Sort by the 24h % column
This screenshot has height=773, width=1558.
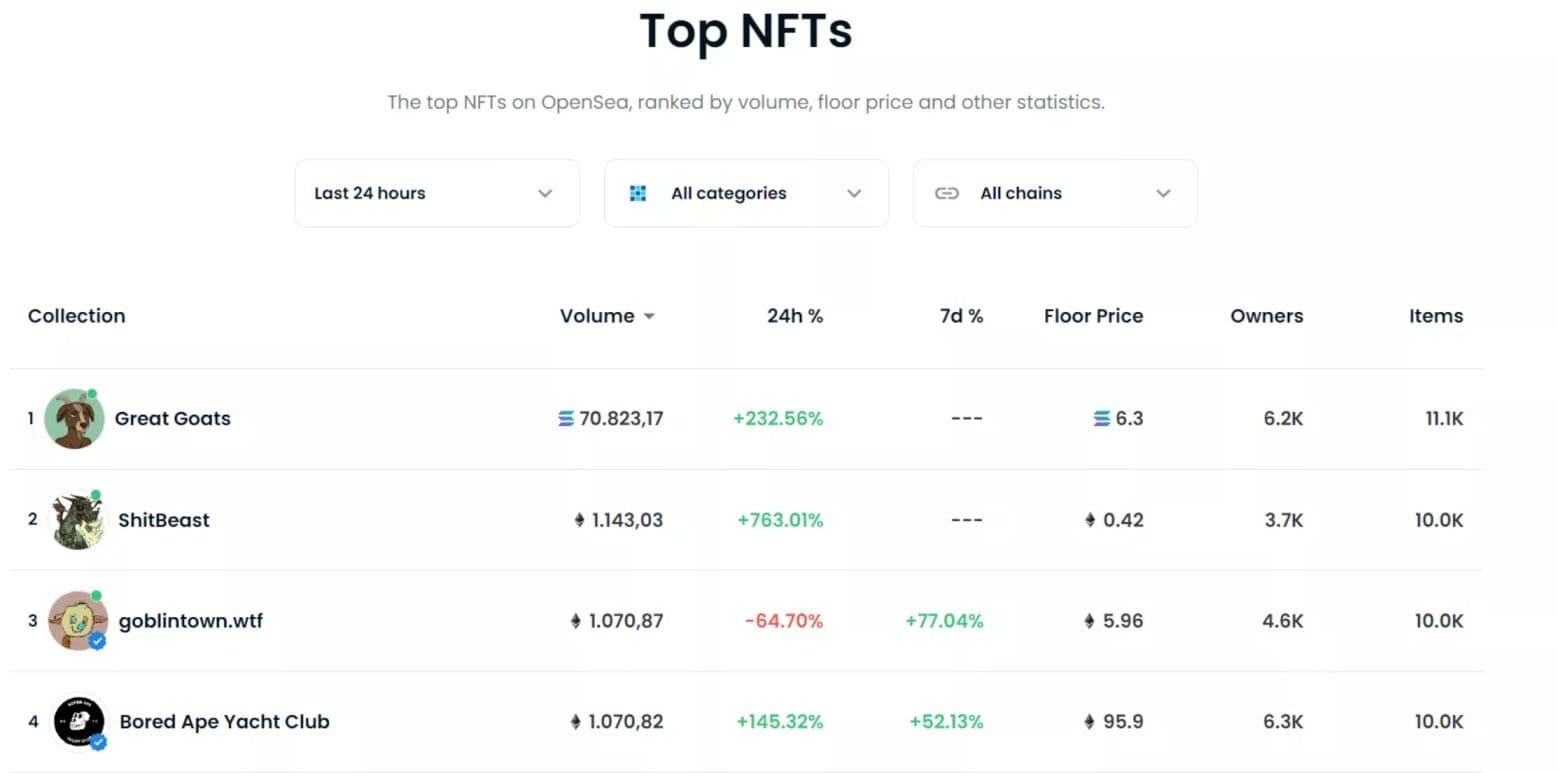pos(795,316)
